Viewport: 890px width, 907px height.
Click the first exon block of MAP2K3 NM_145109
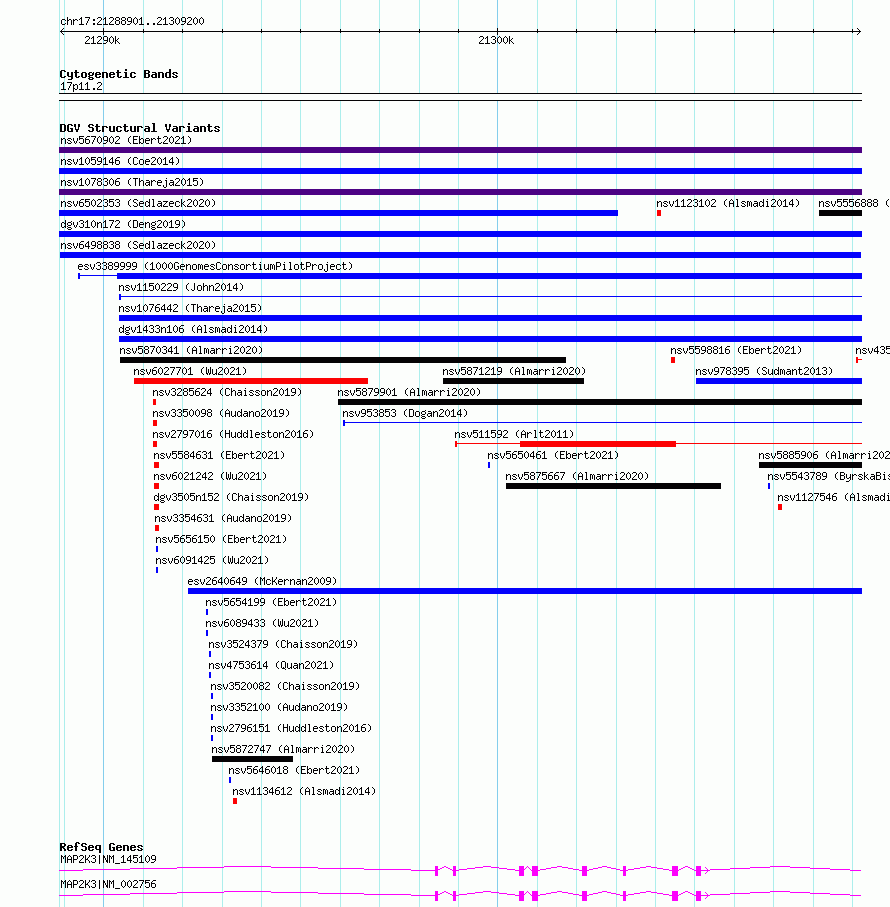click(x=437, y=871)
